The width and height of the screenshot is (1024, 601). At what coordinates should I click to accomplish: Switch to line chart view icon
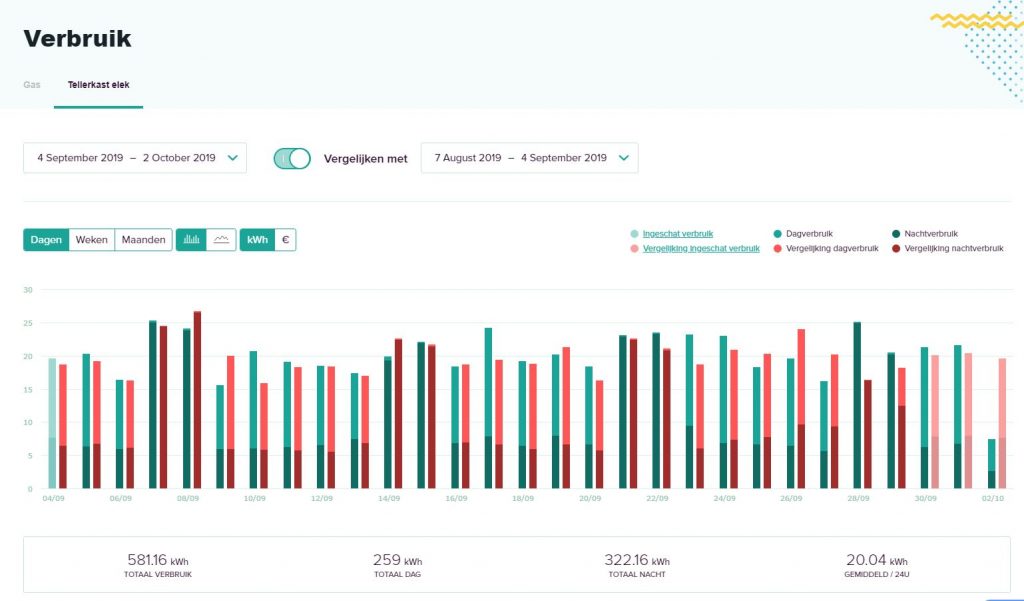pyautogui.click(x=221, y=240)
